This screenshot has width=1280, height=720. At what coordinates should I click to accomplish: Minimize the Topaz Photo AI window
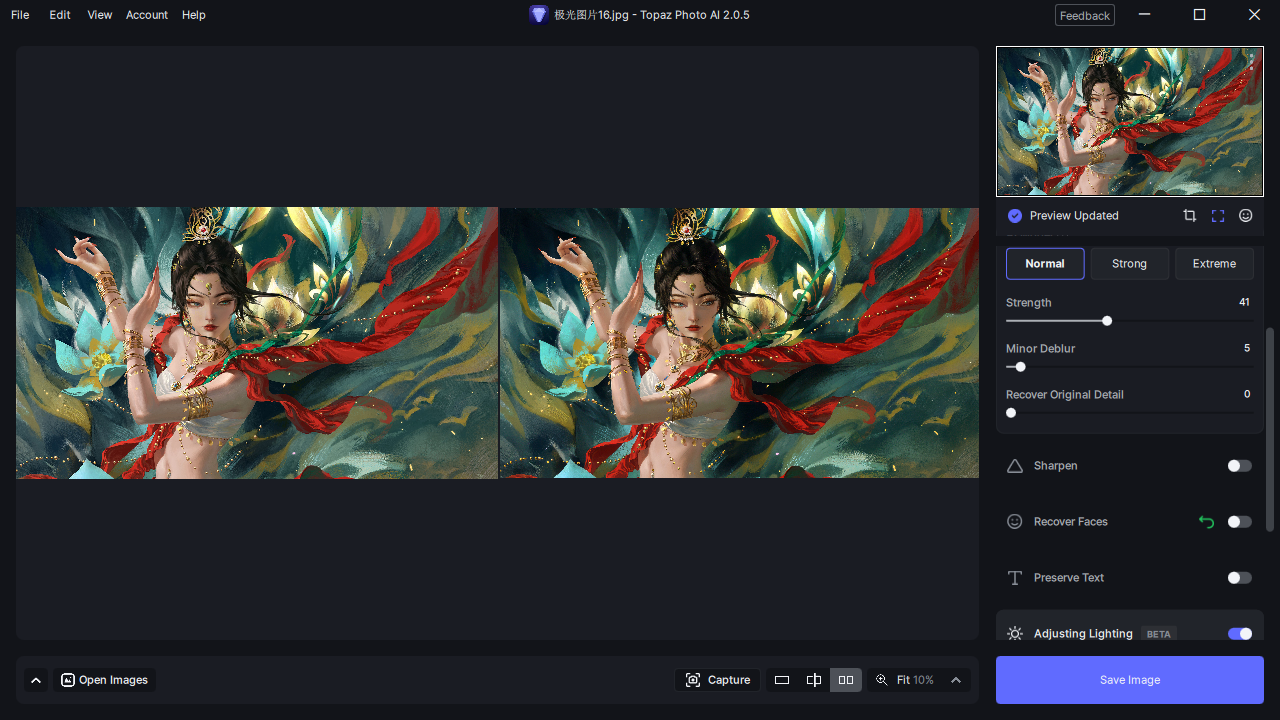(x=1145, y=15)
